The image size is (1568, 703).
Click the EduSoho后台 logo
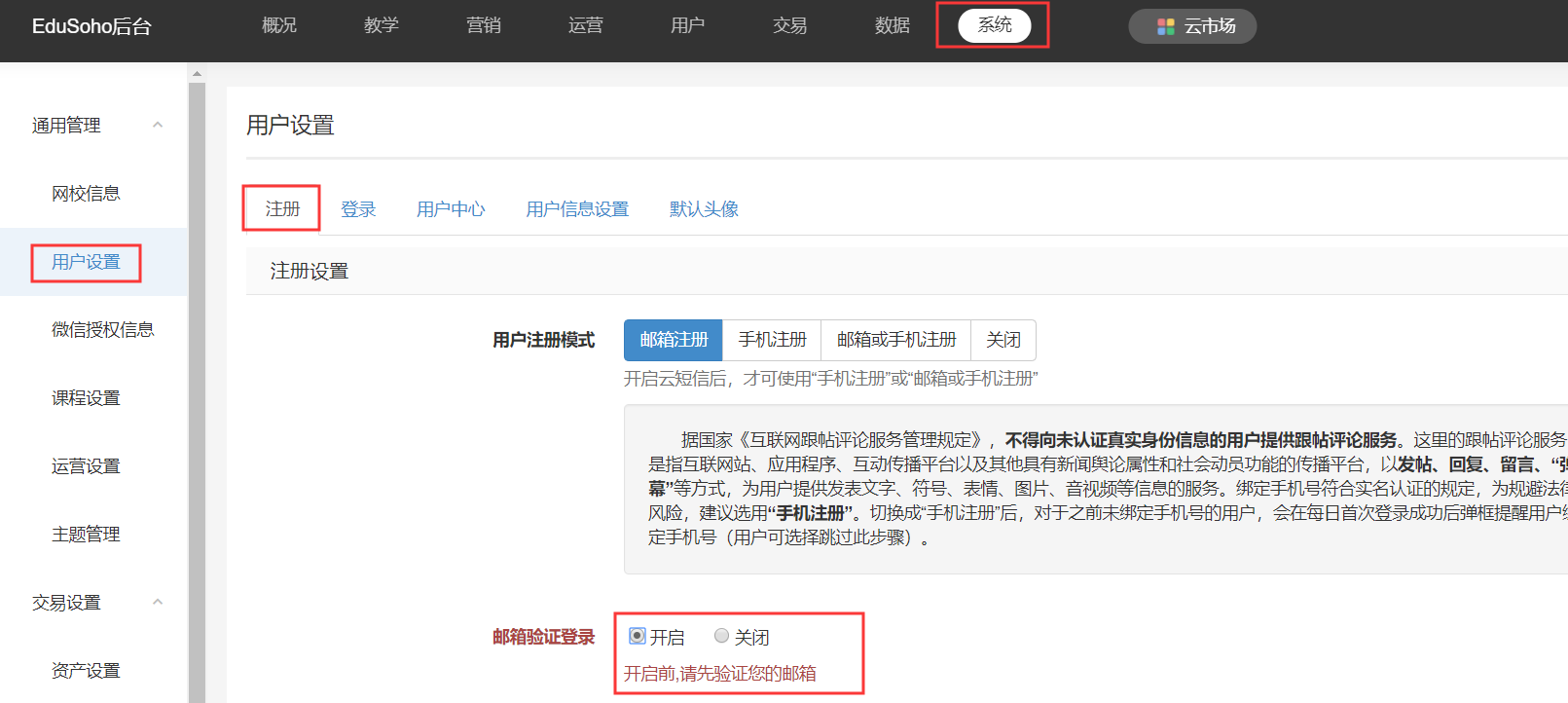coord(91,26)
